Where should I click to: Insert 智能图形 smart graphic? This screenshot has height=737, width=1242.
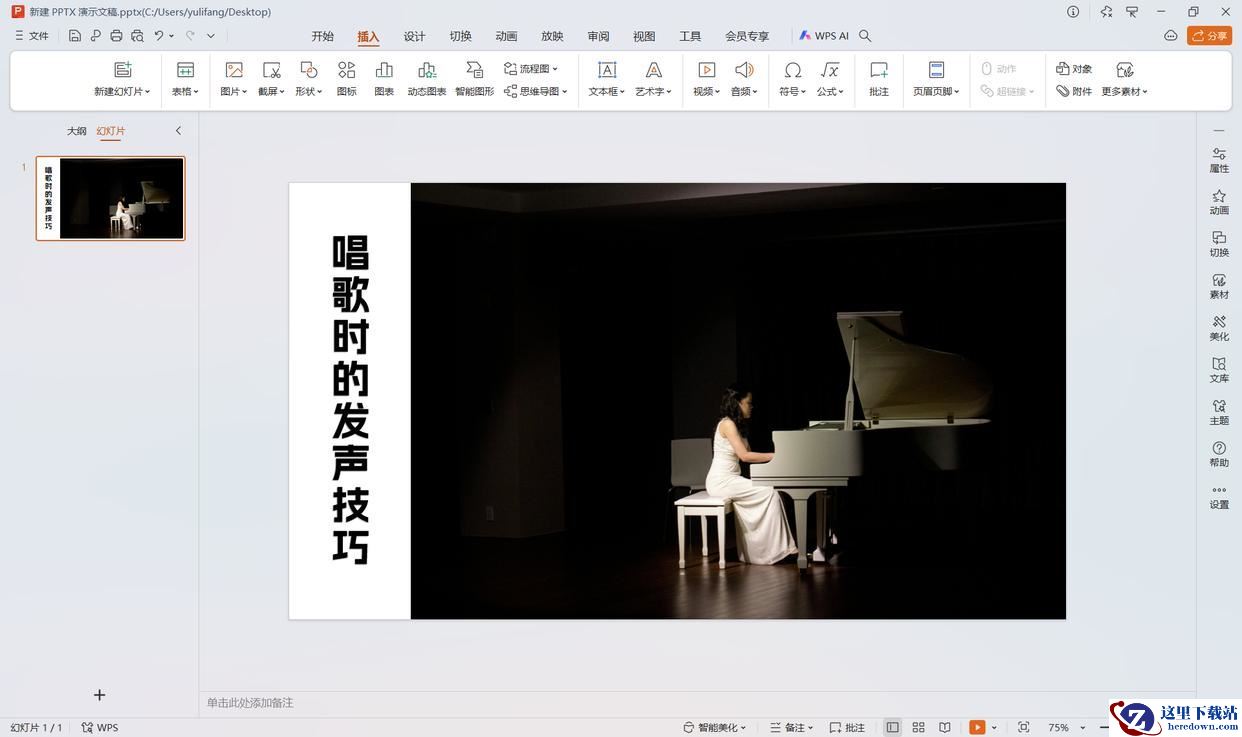click(x=474, y=79)
